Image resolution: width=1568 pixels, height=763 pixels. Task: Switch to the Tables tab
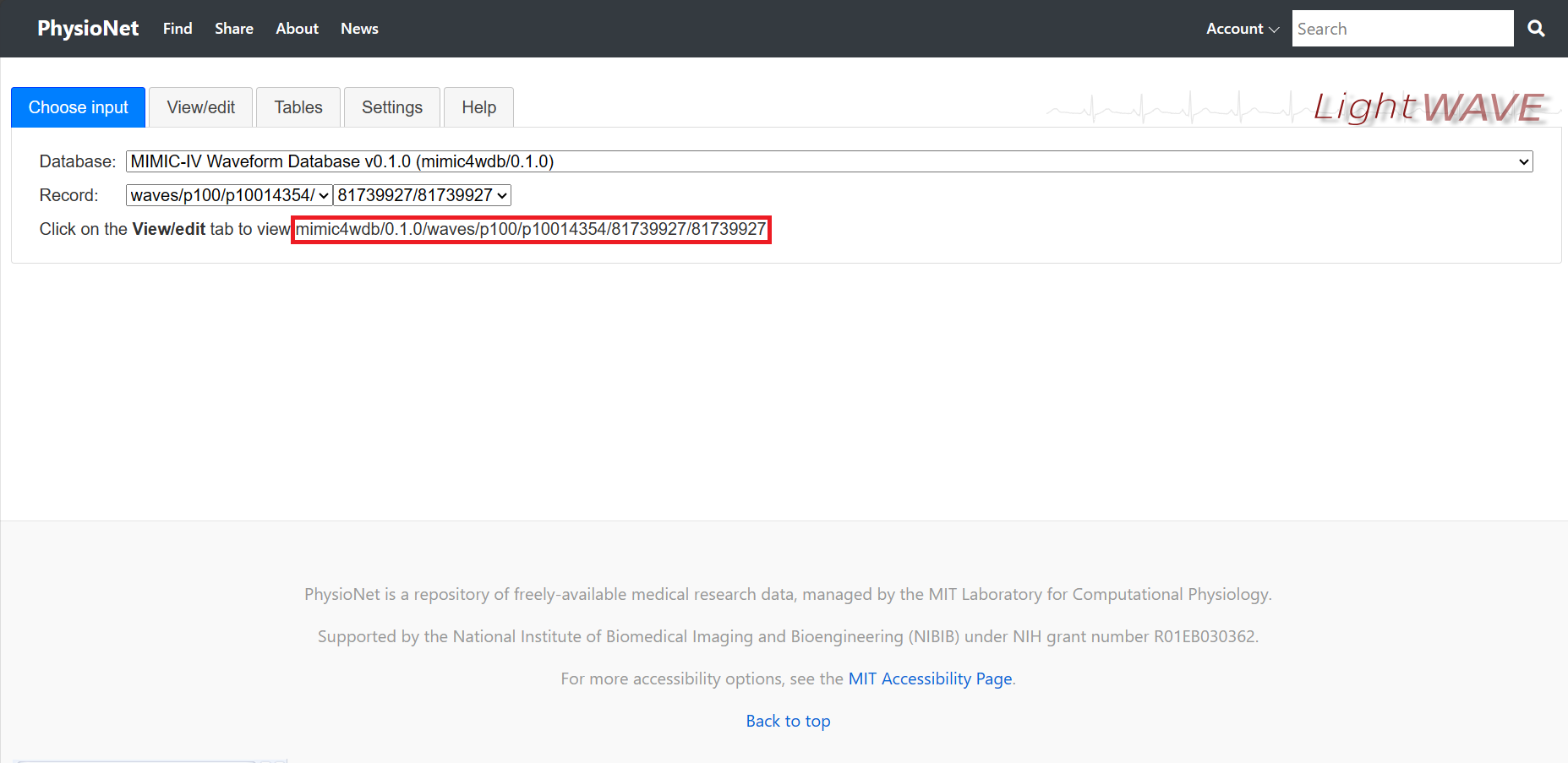pyautogui.click(x=298, y=107)
